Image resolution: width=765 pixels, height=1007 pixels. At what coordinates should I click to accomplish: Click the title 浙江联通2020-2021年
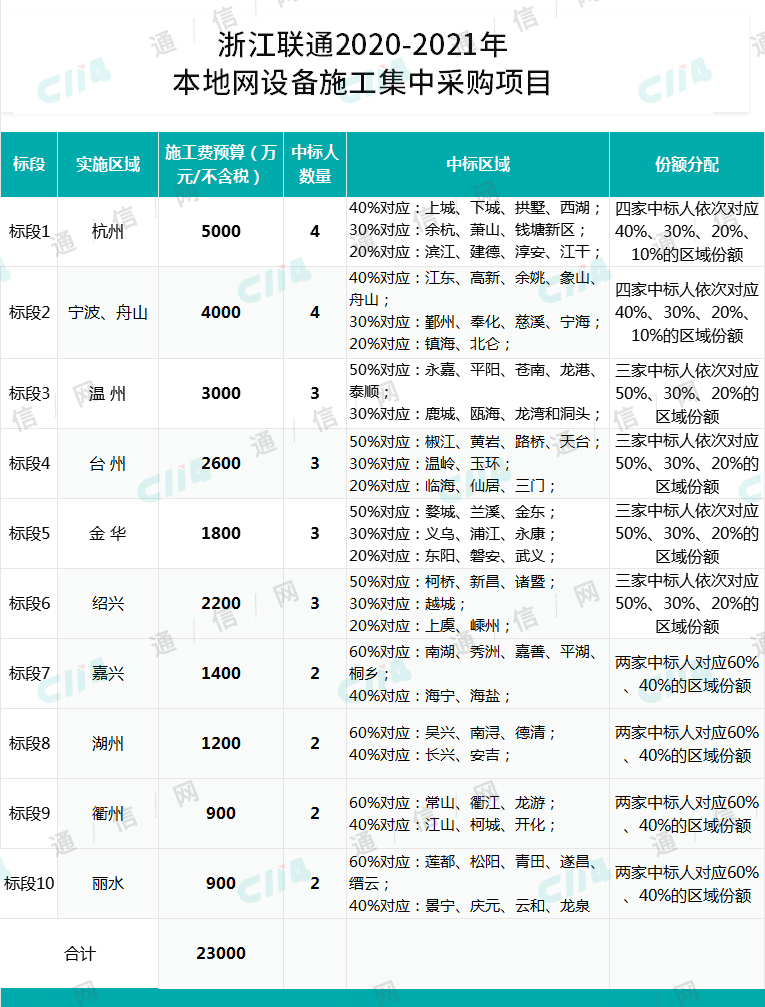(x=362, y=44)
